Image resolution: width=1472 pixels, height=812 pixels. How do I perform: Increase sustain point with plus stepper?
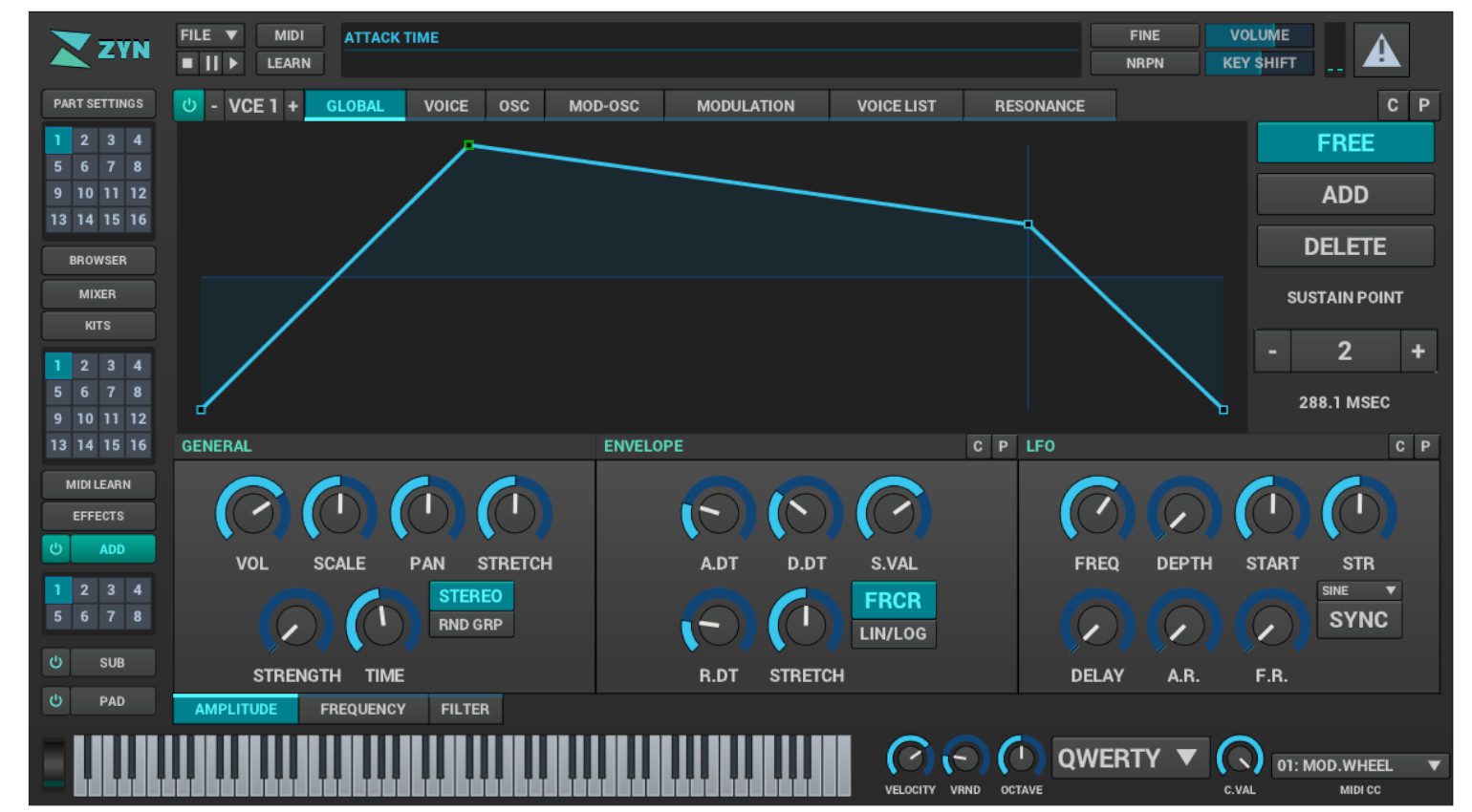[x=1418, y=352]
